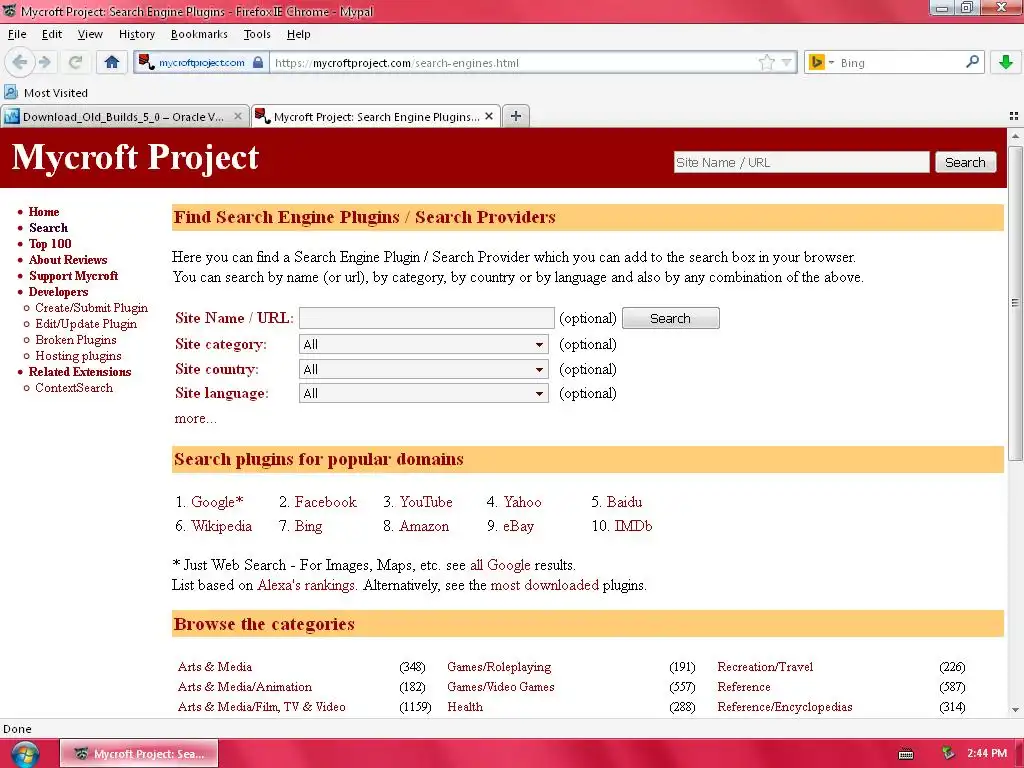Image resolution: width=1024 pixels, height=768 pixels.
Task: Click the Site Name / URL form field
Action: 426,318
